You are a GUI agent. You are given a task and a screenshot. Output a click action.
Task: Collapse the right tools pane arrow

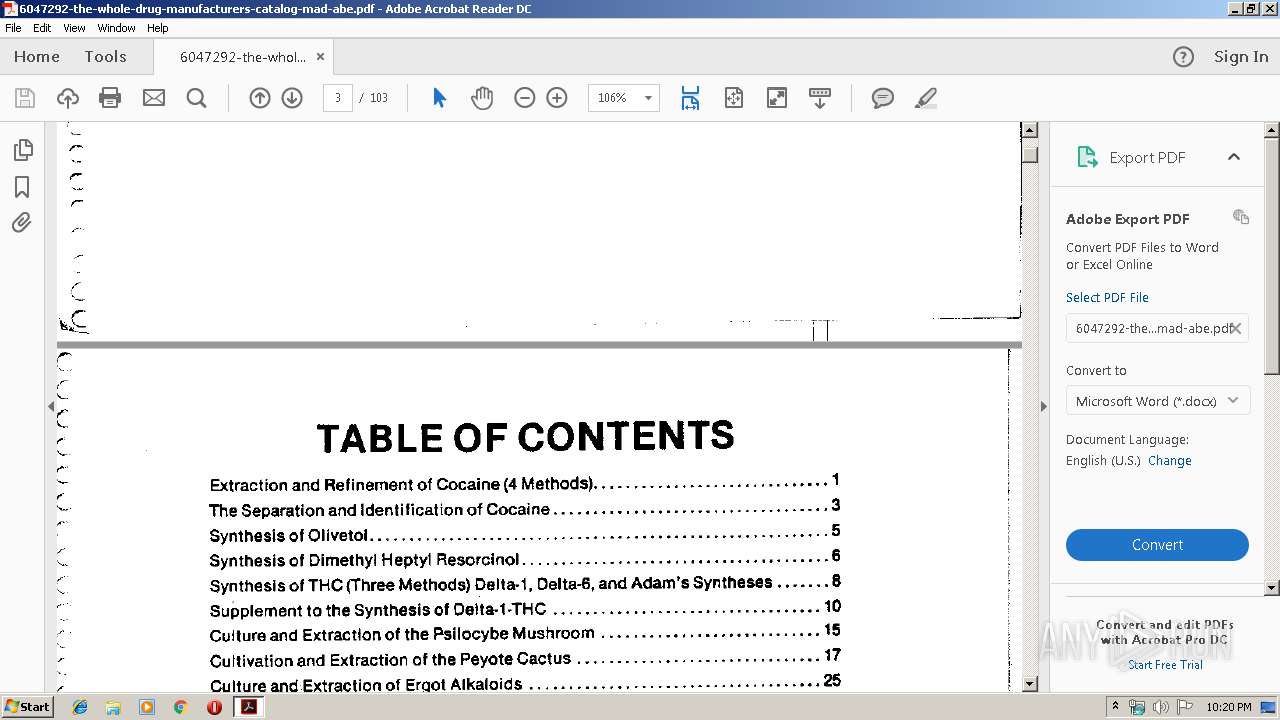tap(1043, 406)
